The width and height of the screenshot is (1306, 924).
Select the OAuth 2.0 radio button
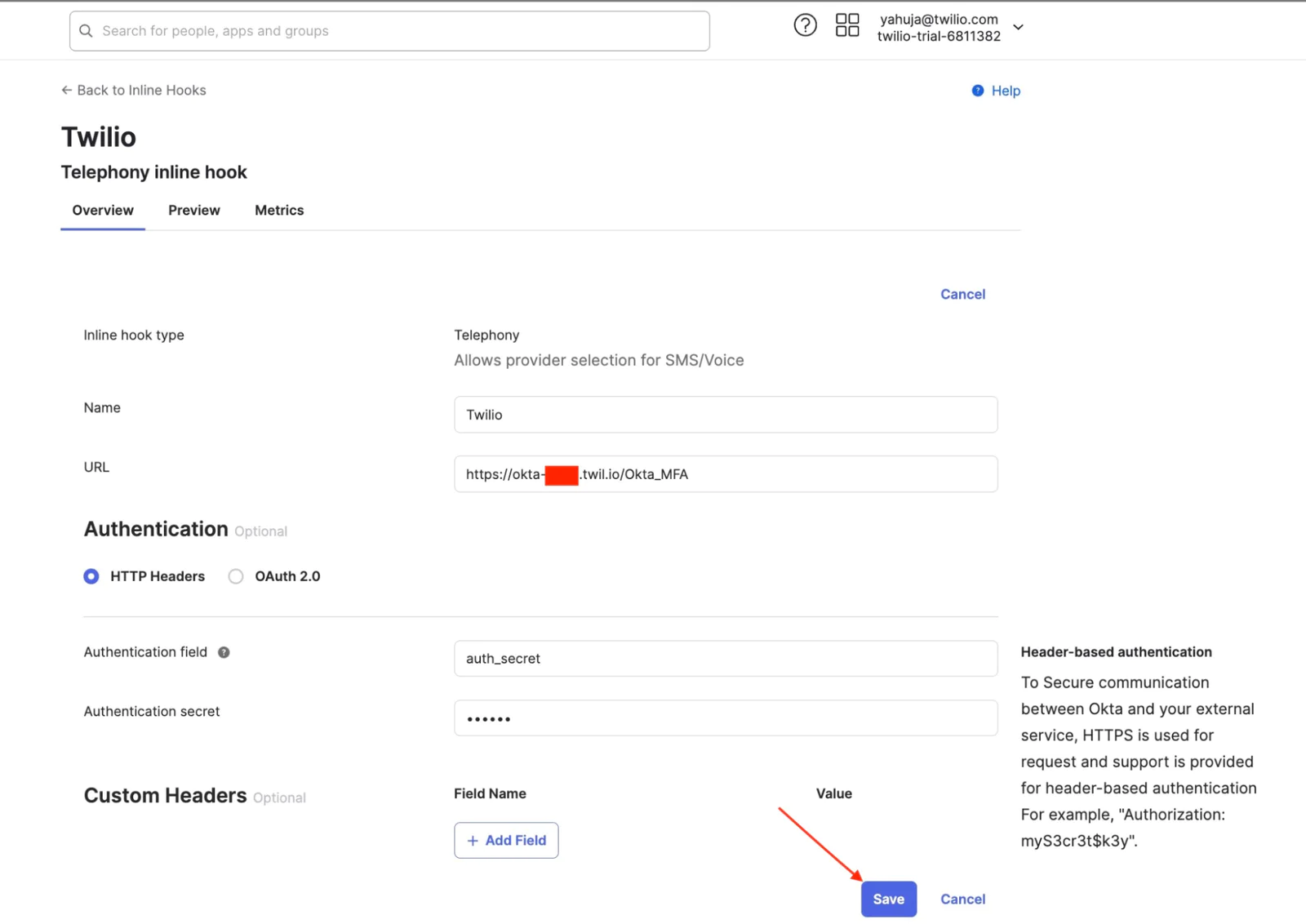pyautogui.click(x=236, y=576)
